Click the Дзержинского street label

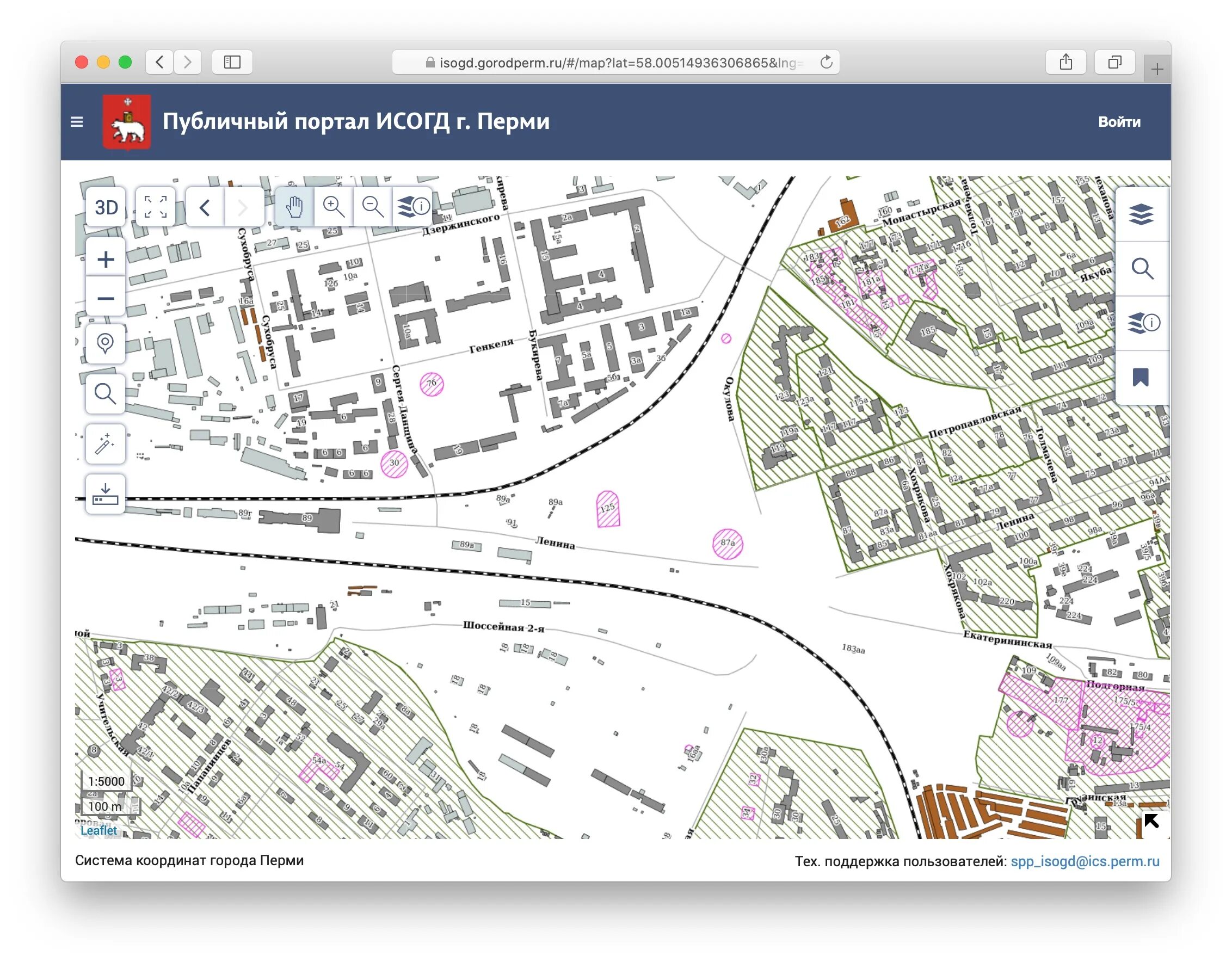click(x=461, y=224)
